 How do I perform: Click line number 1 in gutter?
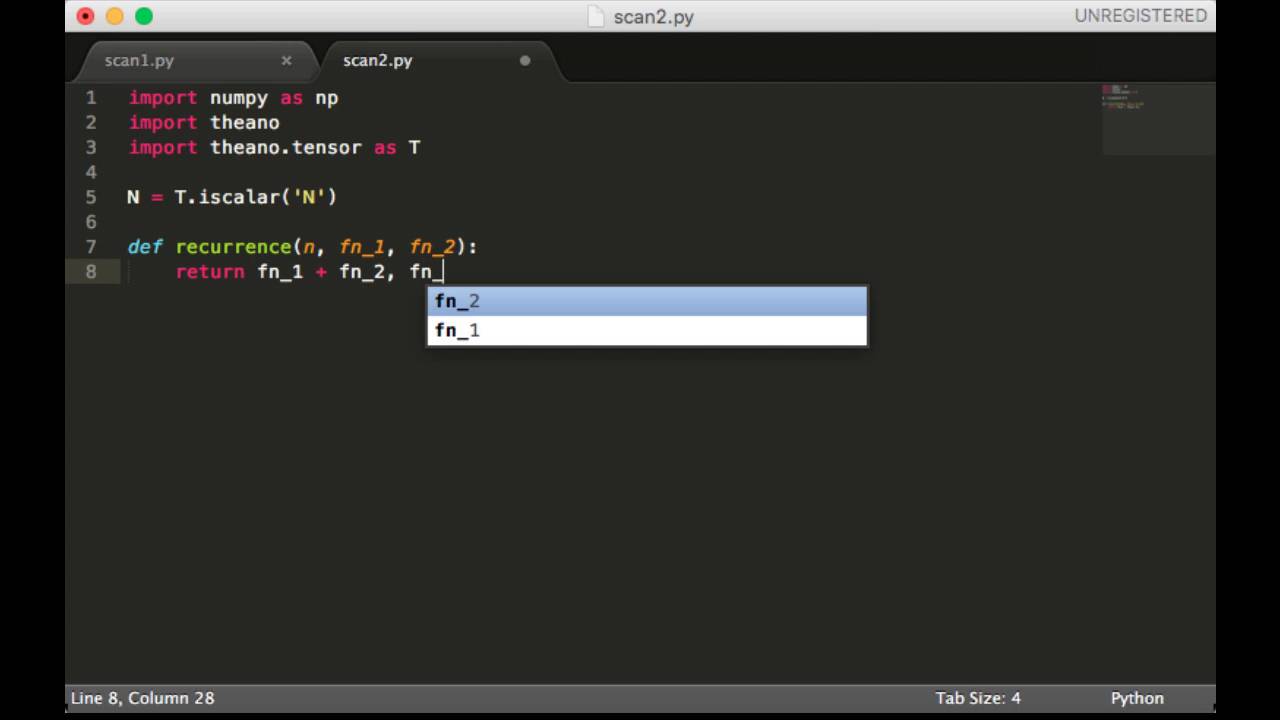tap(91, 98)
